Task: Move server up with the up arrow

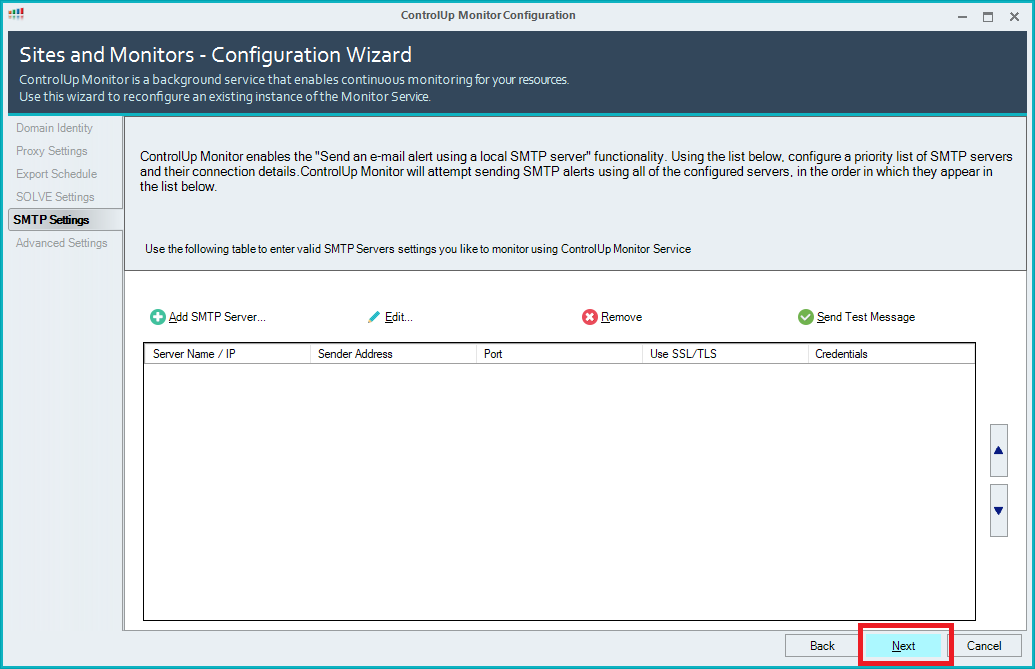Action: (998, 450)
